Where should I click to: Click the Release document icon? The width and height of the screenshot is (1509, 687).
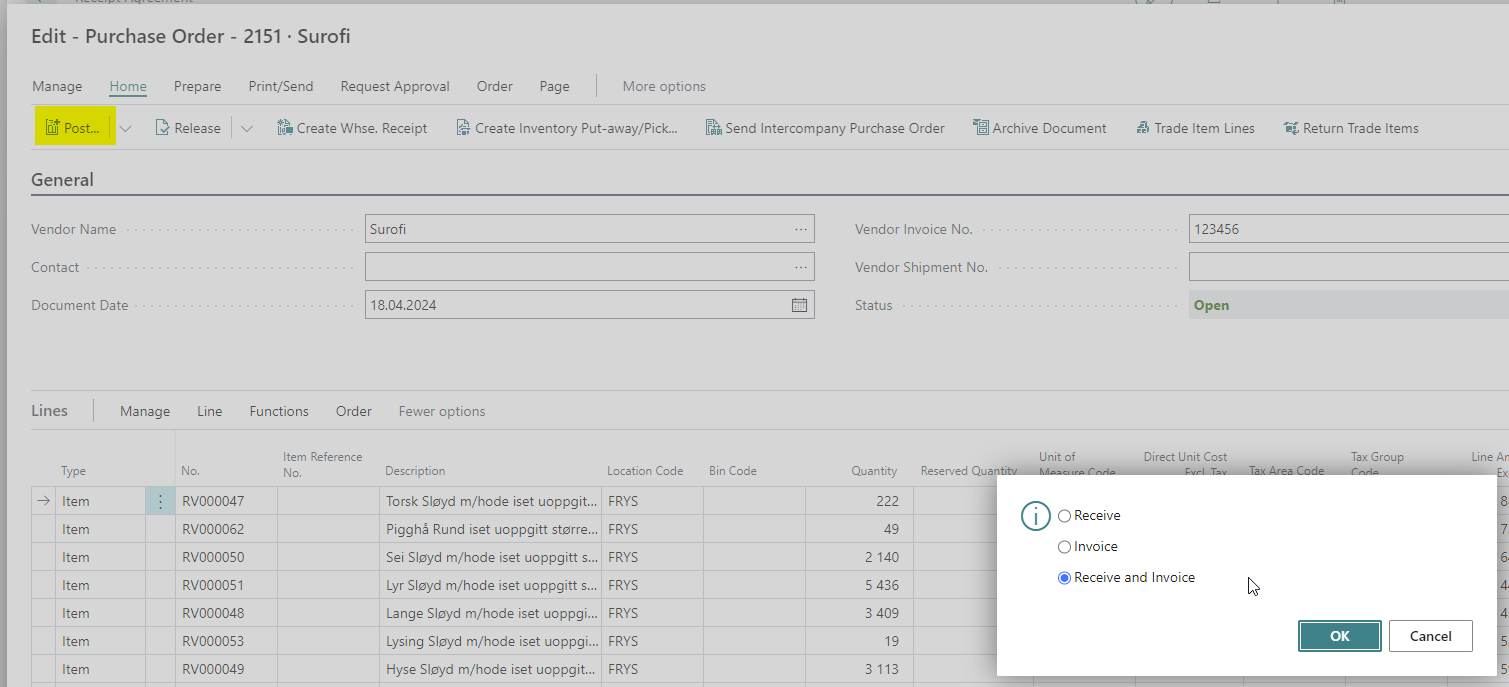point(163,128)
